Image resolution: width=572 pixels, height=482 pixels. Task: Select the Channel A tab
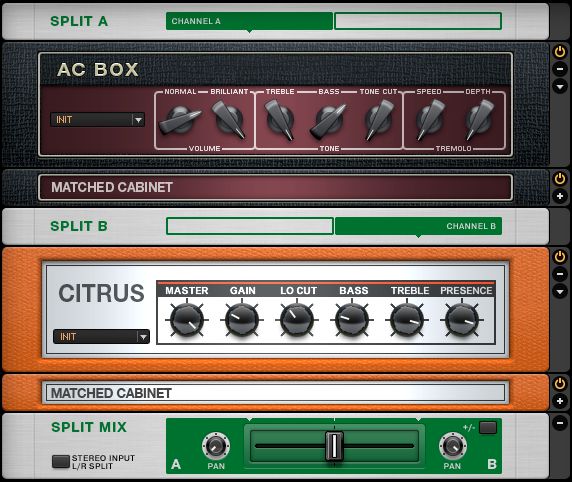[x=249, y=21]
